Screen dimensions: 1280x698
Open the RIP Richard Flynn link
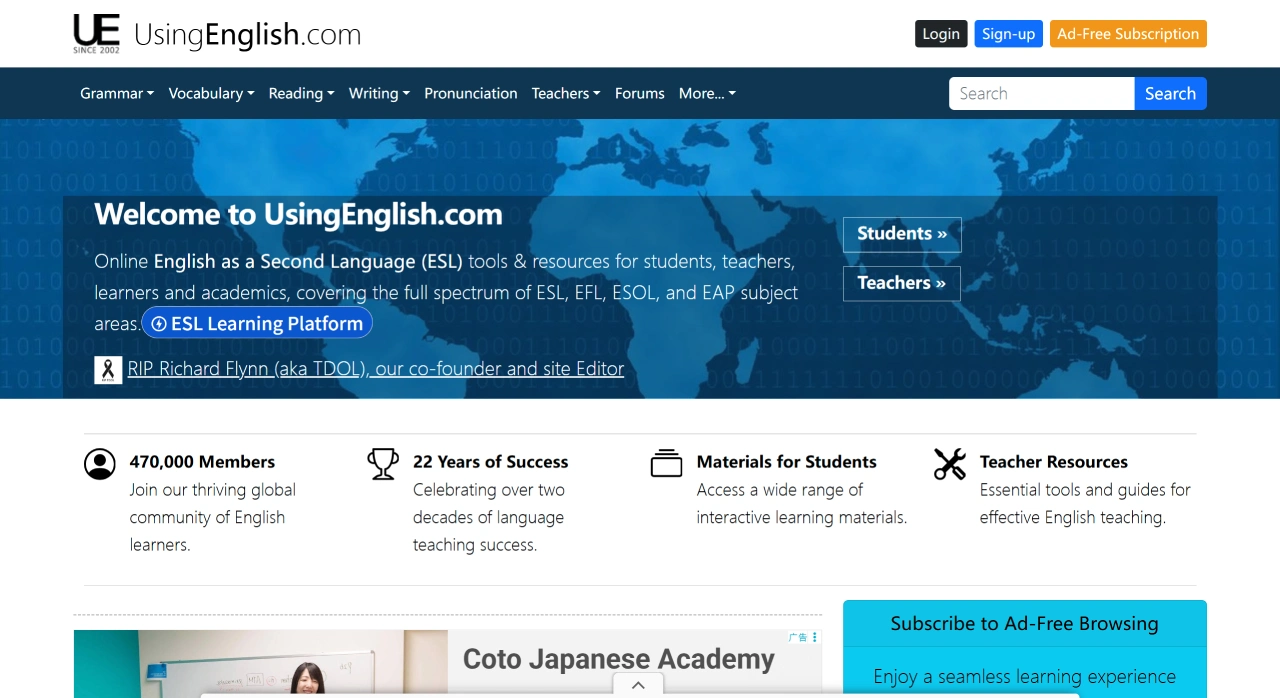(x=375, y=369)
